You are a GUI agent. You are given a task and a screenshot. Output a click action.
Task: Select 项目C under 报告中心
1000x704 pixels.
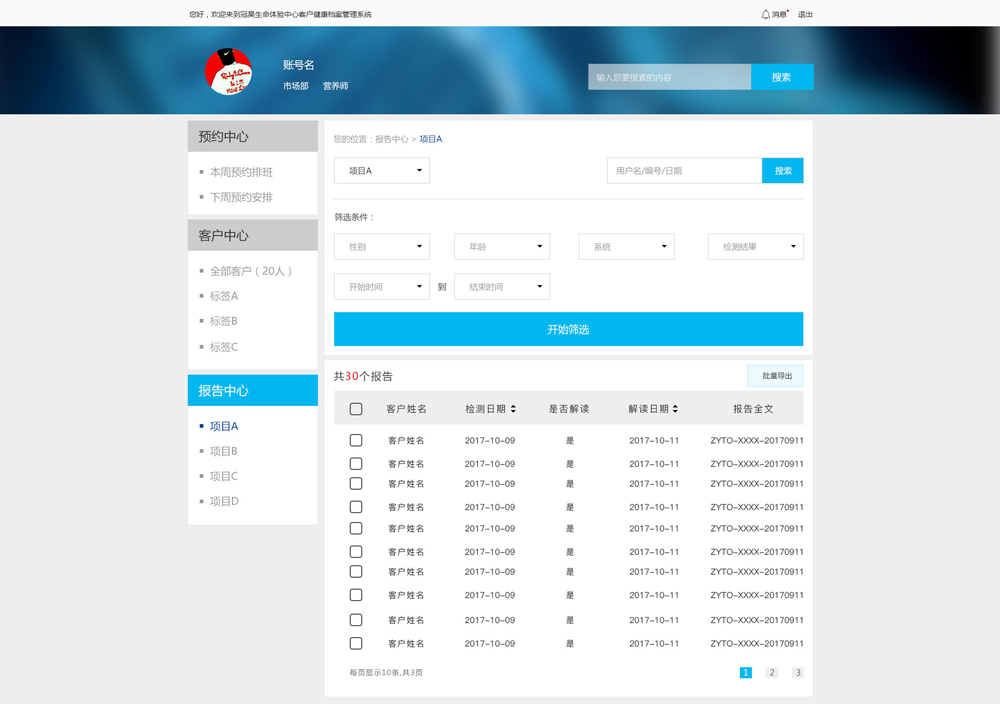coord(224,476)
